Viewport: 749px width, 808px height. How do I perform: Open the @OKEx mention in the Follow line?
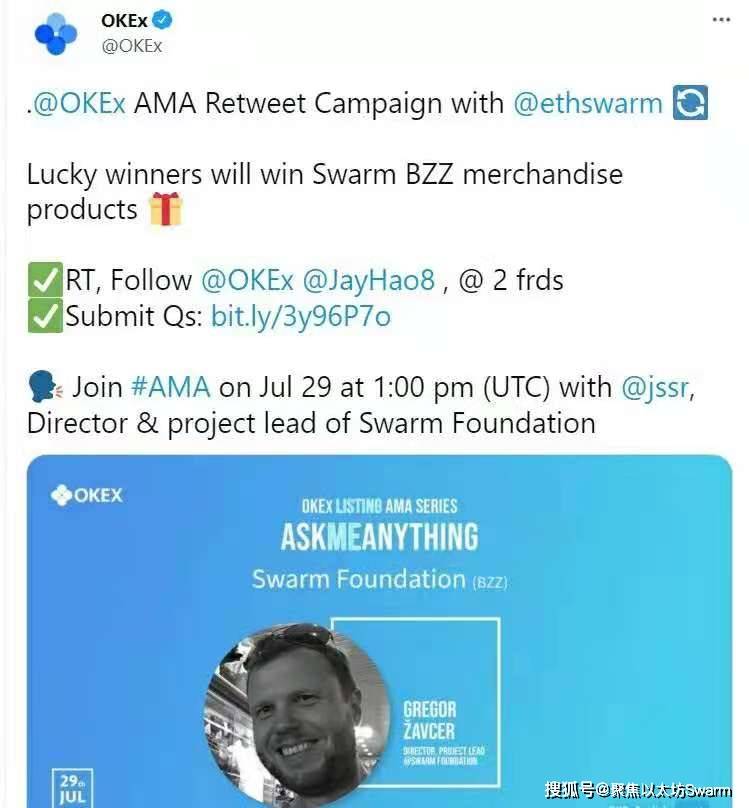click(247, 280)
